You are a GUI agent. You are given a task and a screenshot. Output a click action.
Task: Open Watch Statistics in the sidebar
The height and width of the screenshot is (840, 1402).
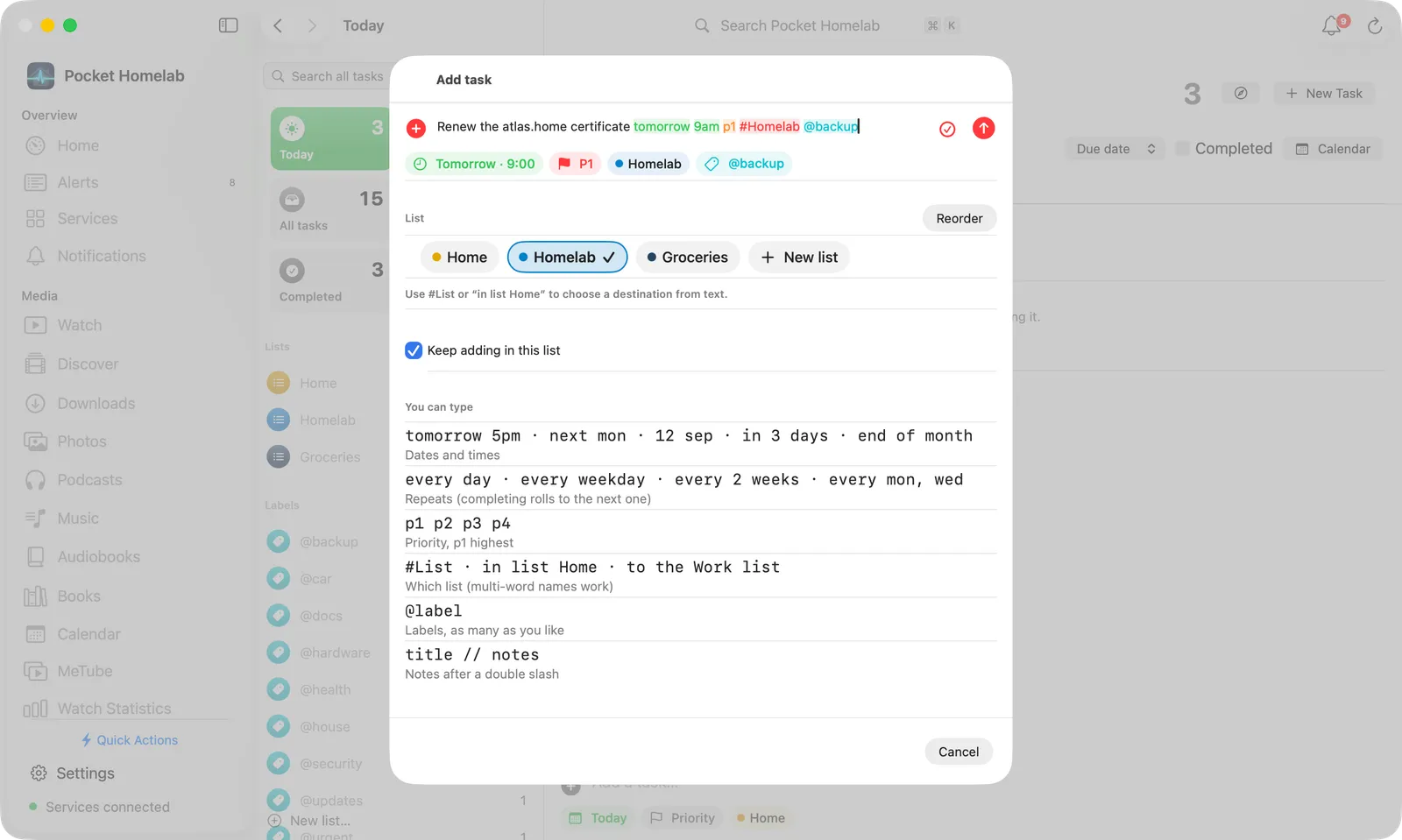114,708
